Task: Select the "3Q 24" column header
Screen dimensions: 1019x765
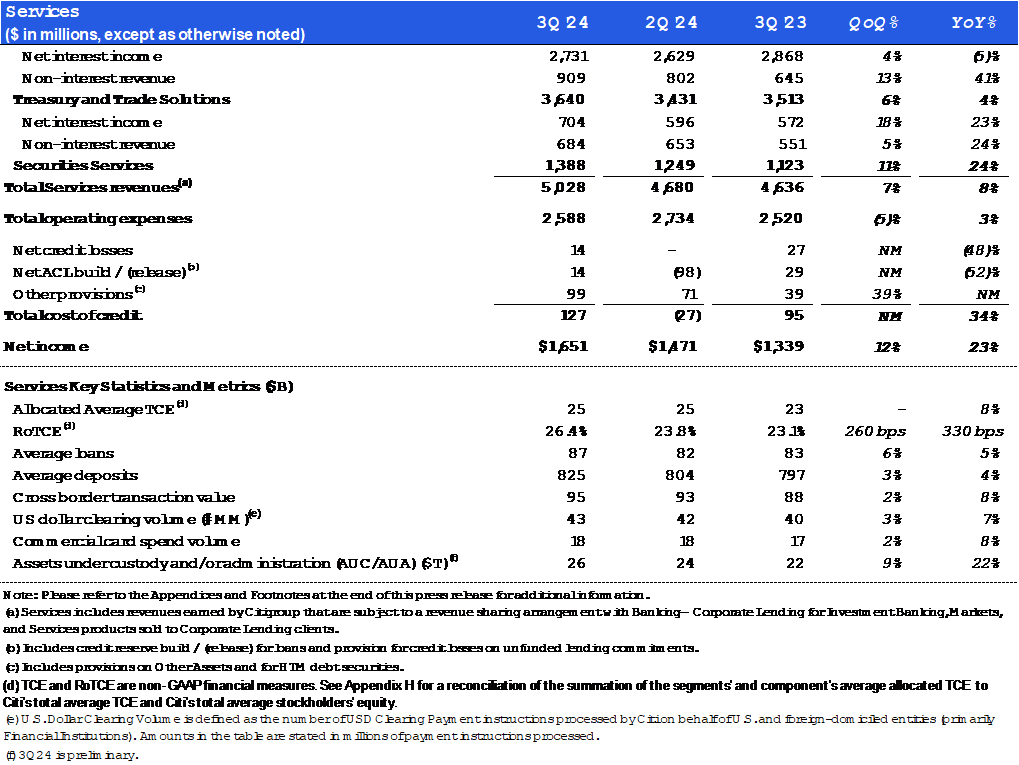Action: click(563, 23)
